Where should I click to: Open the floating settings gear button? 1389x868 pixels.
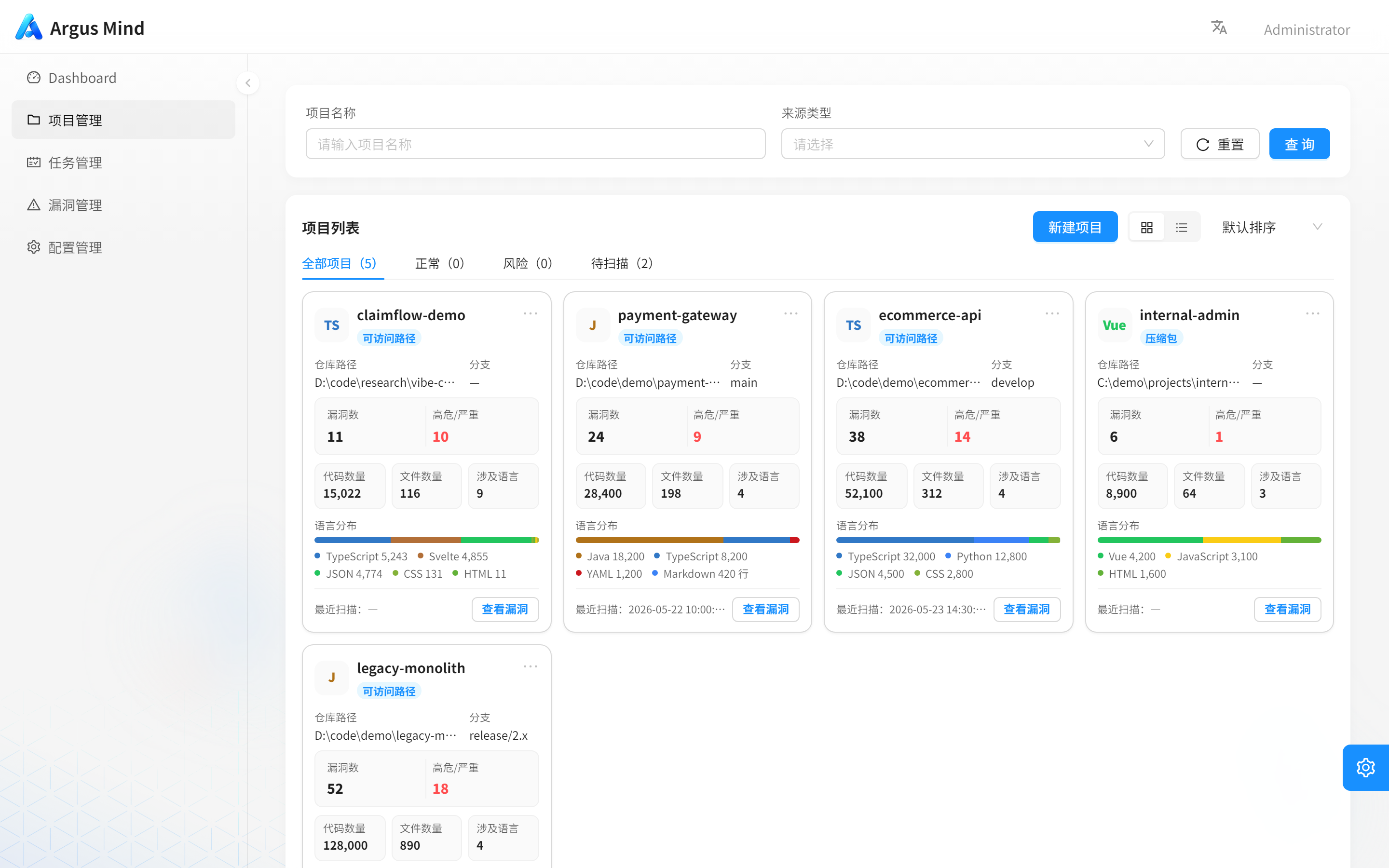click(1365, 768)
